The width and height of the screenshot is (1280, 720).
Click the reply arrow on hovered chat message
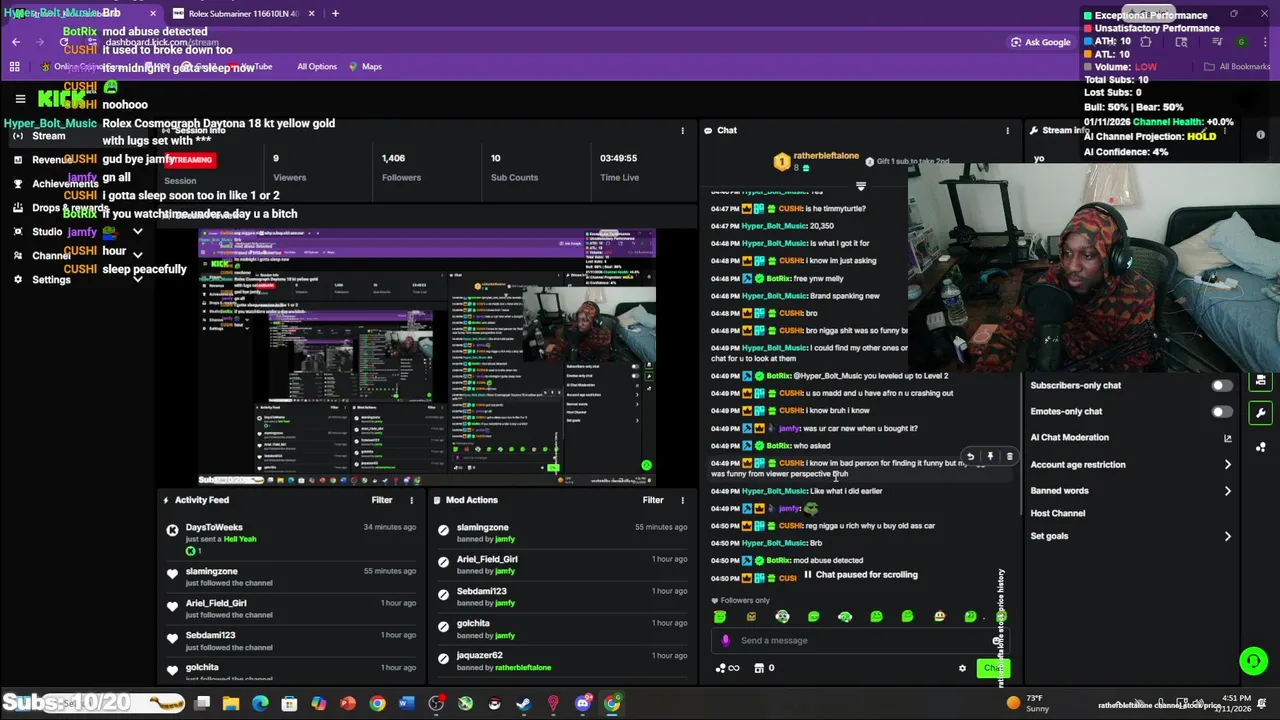tap(970, 457)
